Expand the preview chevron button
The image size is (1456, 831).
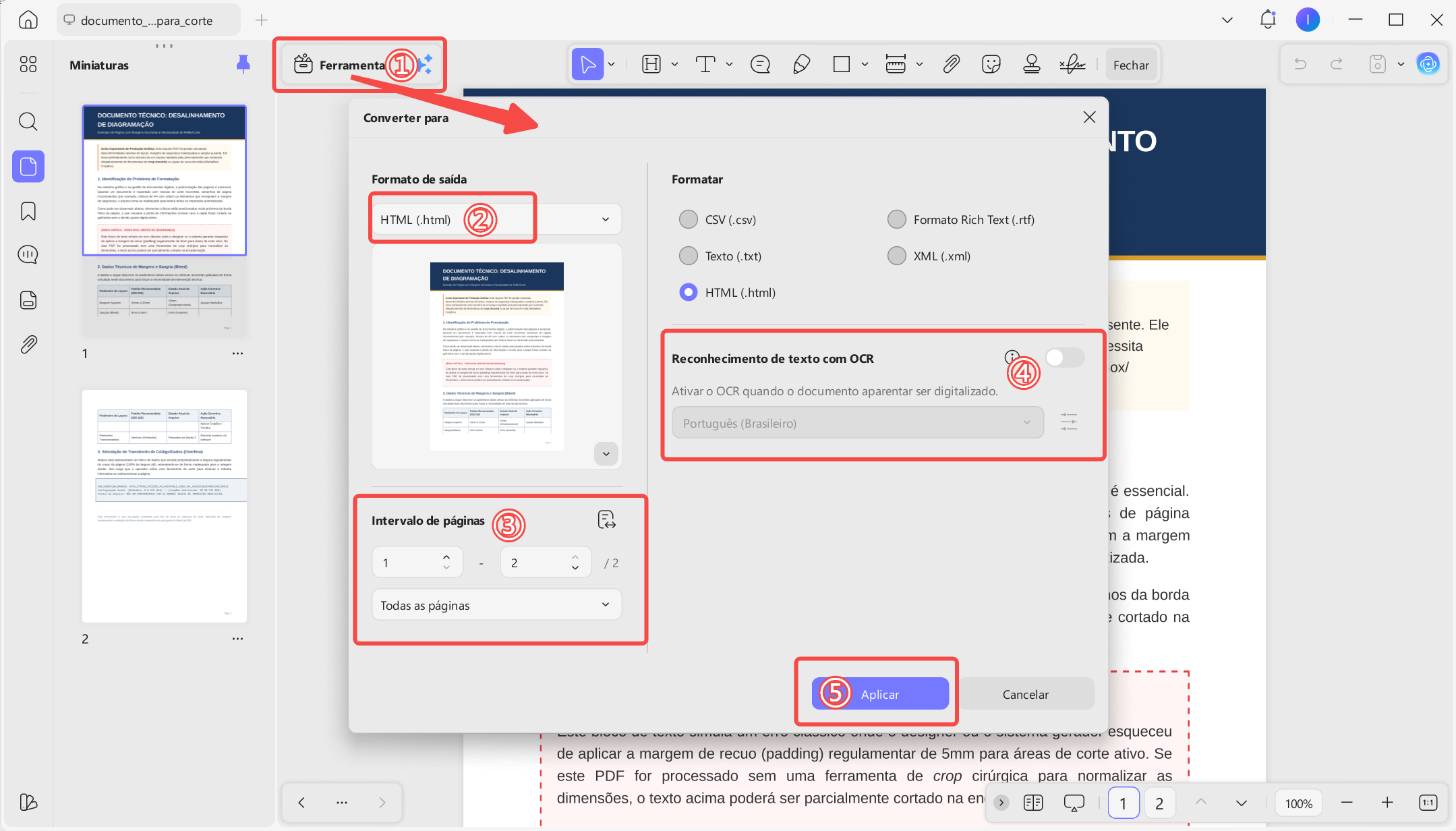606,453
